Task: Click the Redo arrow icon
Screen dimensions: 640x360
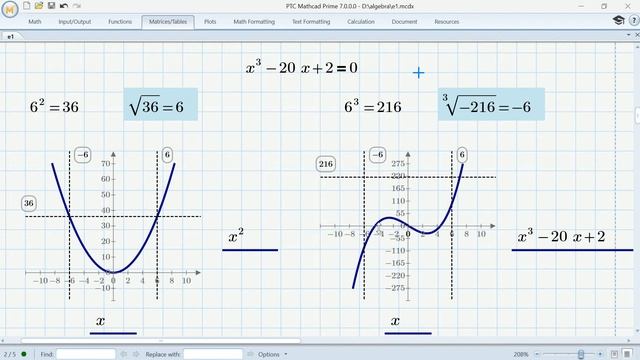Action: [77, 6]
